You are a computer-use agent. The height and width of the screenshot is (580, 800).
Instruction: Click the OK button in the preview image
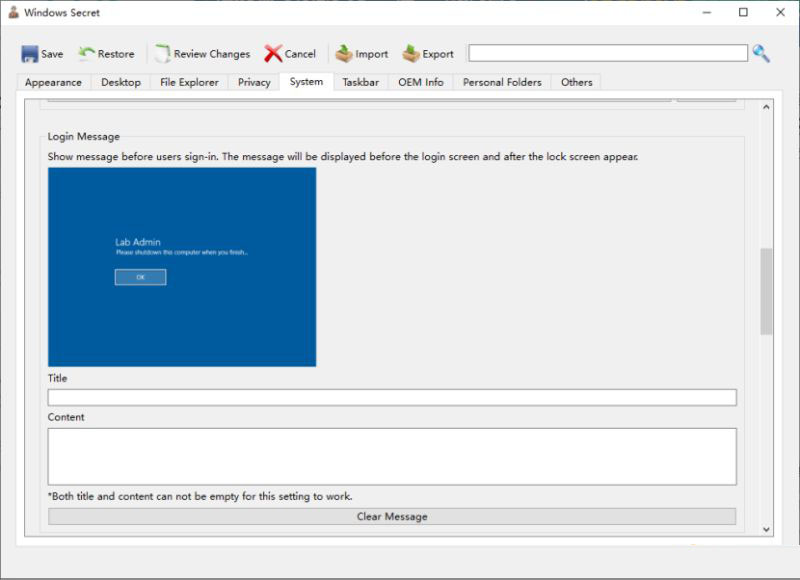point(140,277)
